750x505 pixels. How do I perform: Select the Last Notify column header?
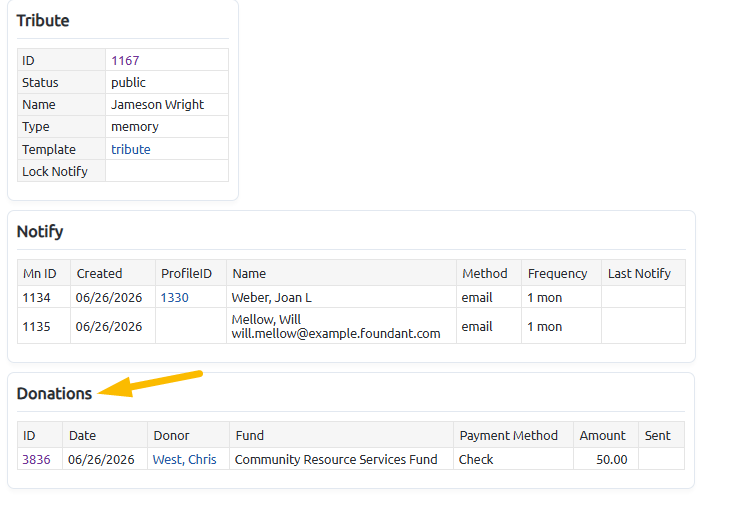pyautogui.click(x=643, y=273)
